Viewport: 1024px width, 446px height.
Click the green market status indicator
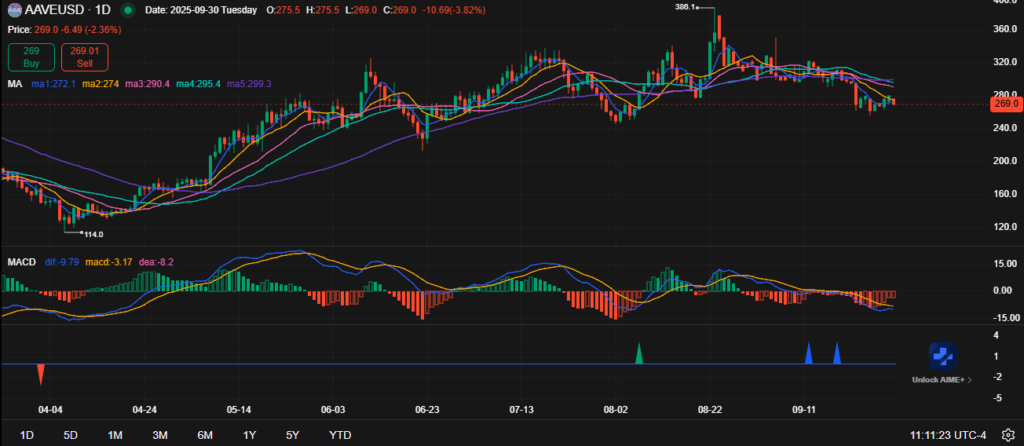click(126, 9)
